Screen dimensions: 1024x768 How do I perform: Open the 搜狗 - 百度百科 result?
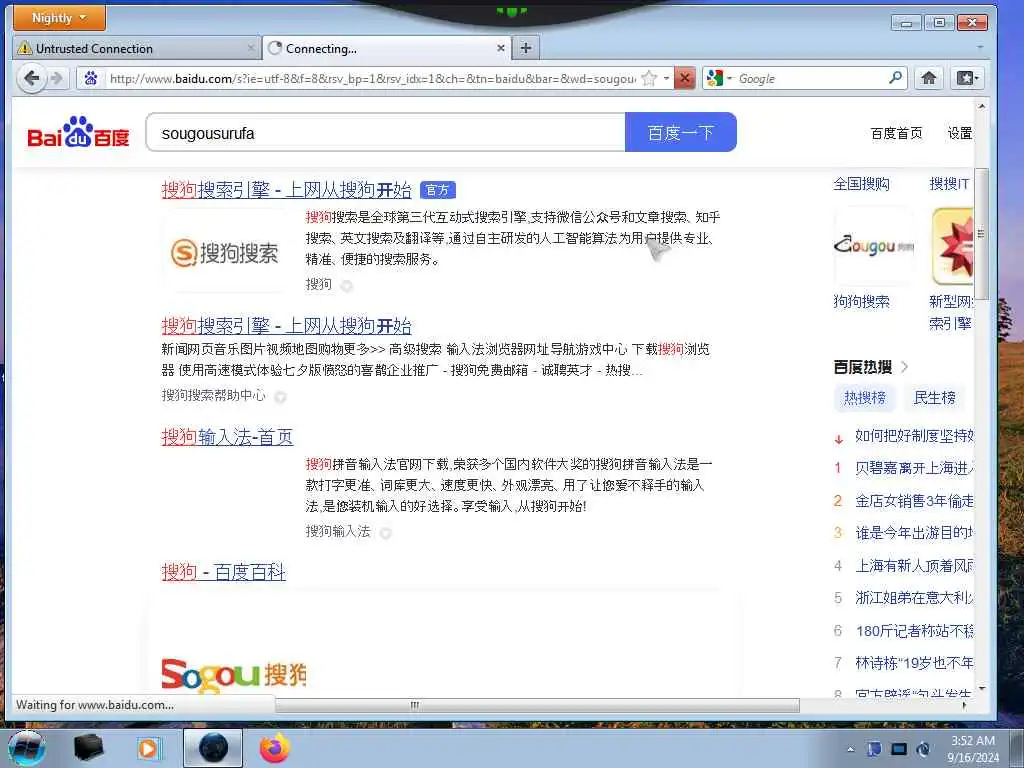pyautogui.click(x=223, y=572)
